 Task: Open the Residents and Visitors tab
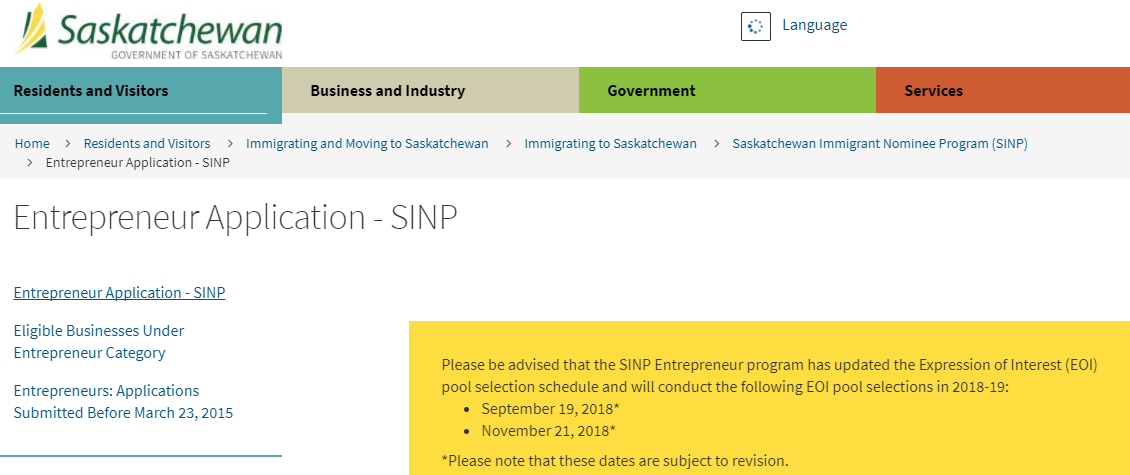coord(141,91)
